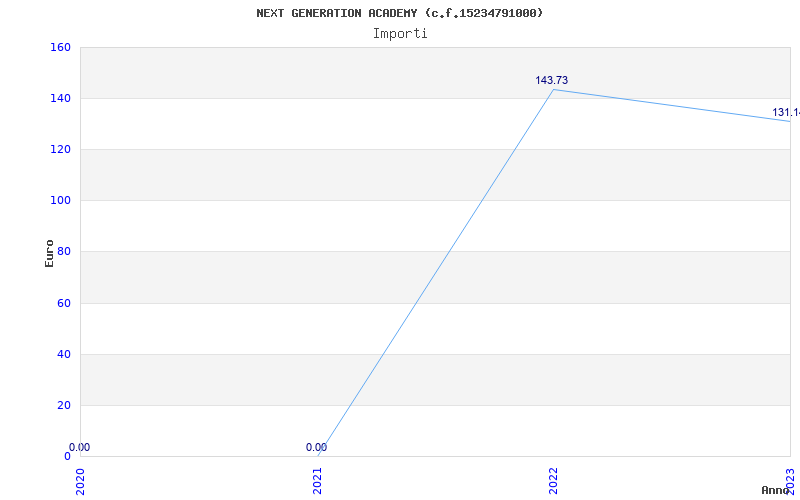Click the 60 y-axis tick label
Image resolution: width=800 pixels, height=500 pixels.
(x=63, y=304)
